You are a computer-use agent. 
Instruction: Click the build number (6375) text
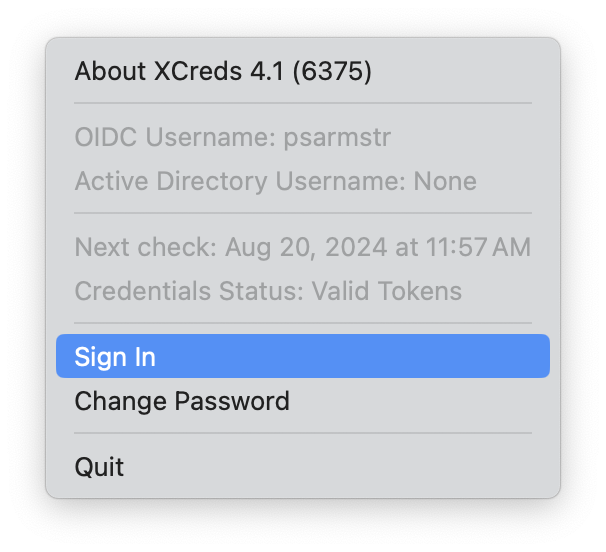(x=332, y=72)
